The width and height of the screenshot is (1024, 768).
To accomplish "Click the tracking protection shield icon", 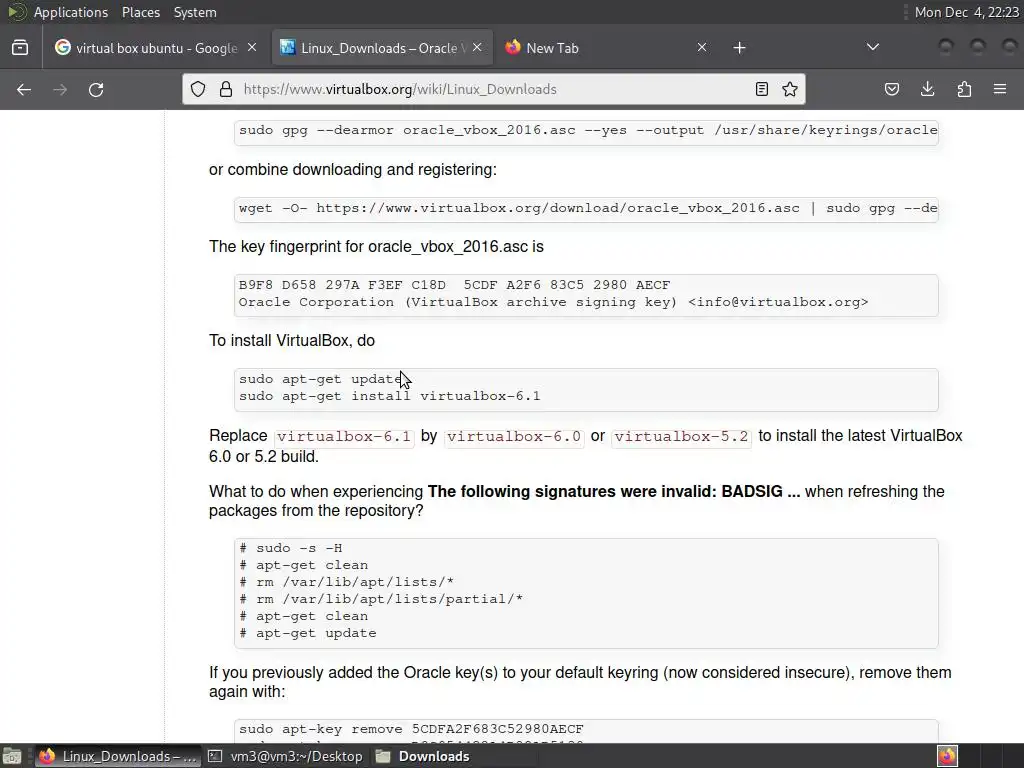I will point(198,89).
